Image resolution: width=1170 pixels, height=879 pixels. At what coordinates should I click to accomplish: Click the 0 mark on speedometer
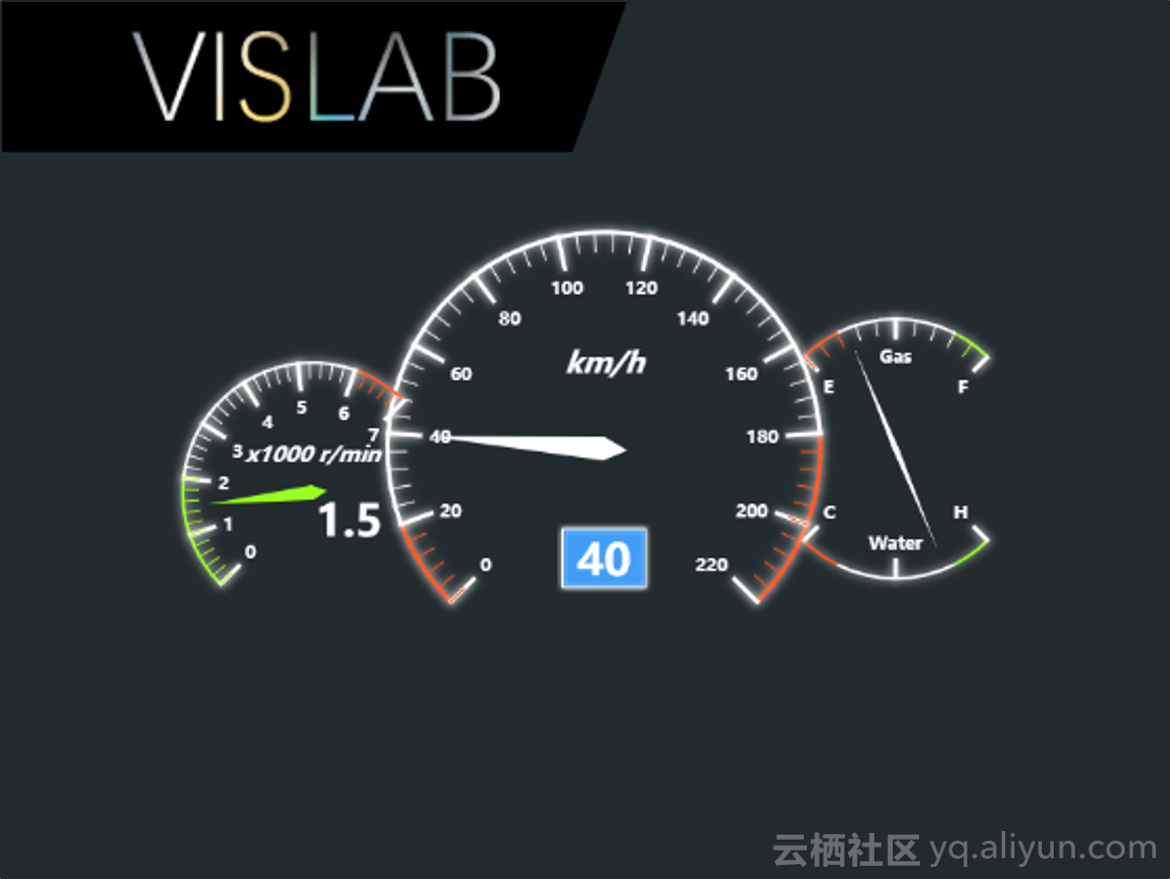[486, 565]
